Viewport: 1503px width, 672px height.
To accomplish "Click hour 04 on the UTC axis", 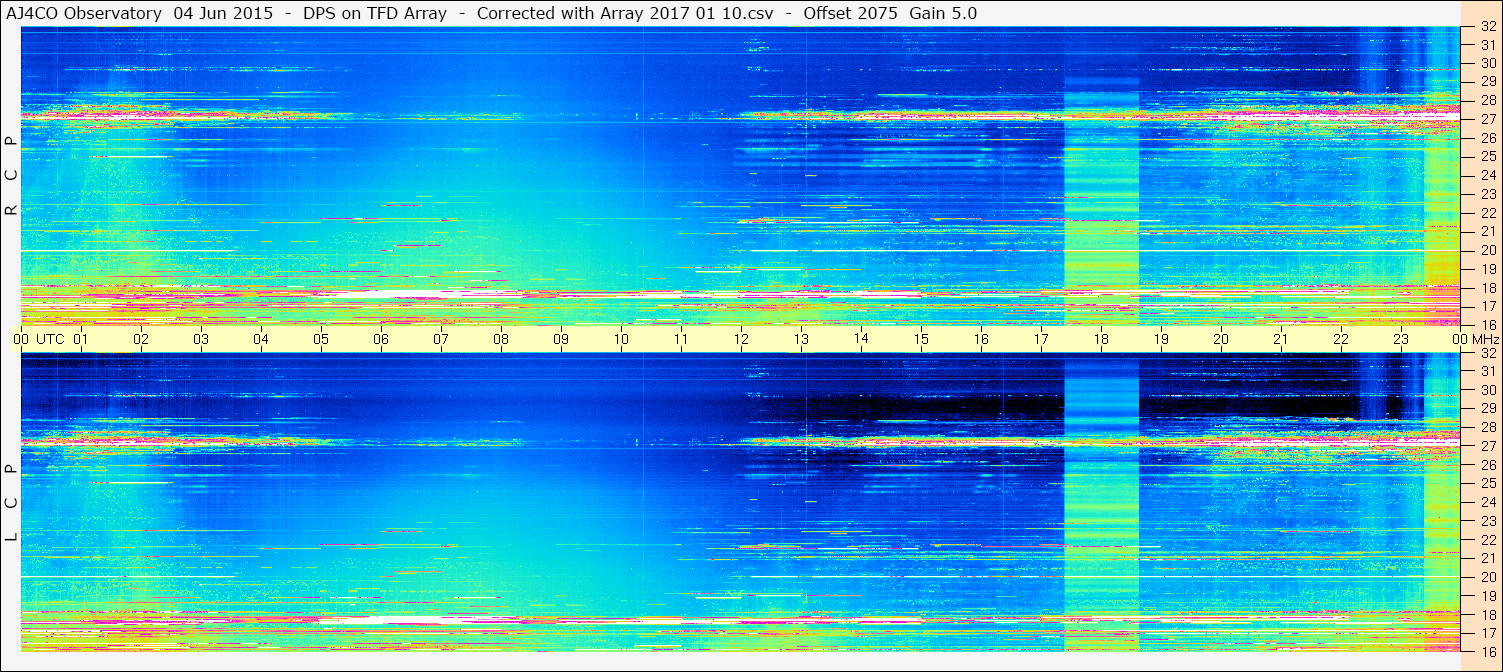I will 261,339.
